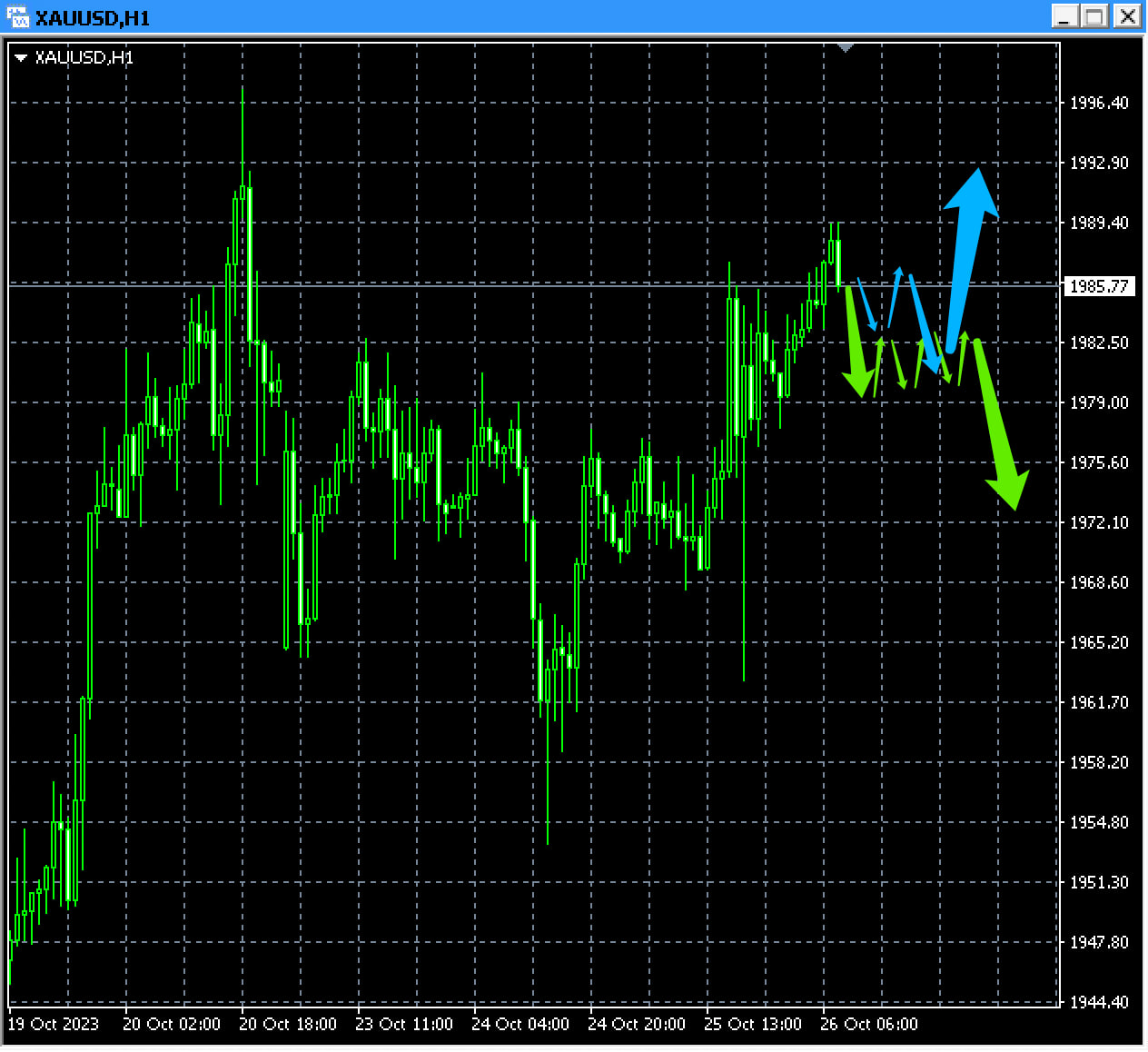The width and height of the screenshot is (1148, 1052).
Task: Click the 19 Oct 2023 date label
Action: (x=53, y=1025)
